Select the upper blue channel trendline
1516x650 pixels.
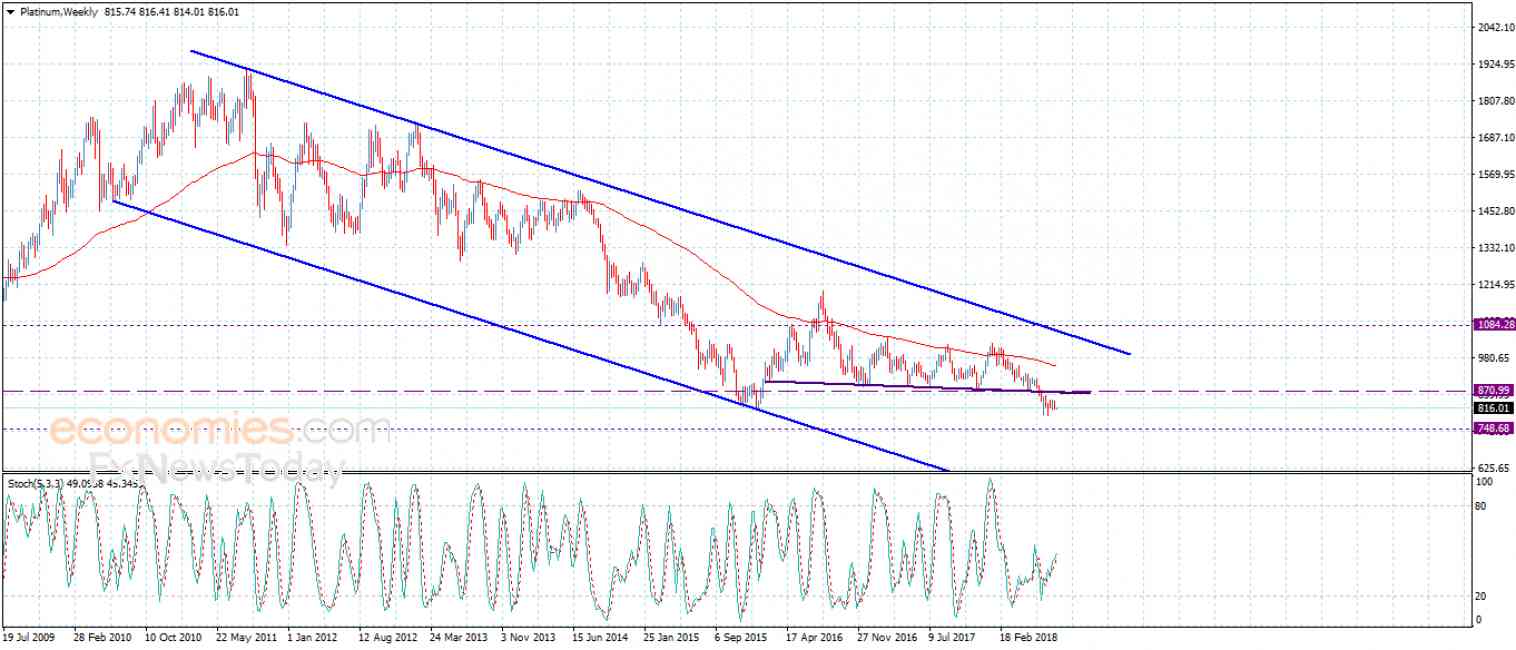[x=660, y=202]
